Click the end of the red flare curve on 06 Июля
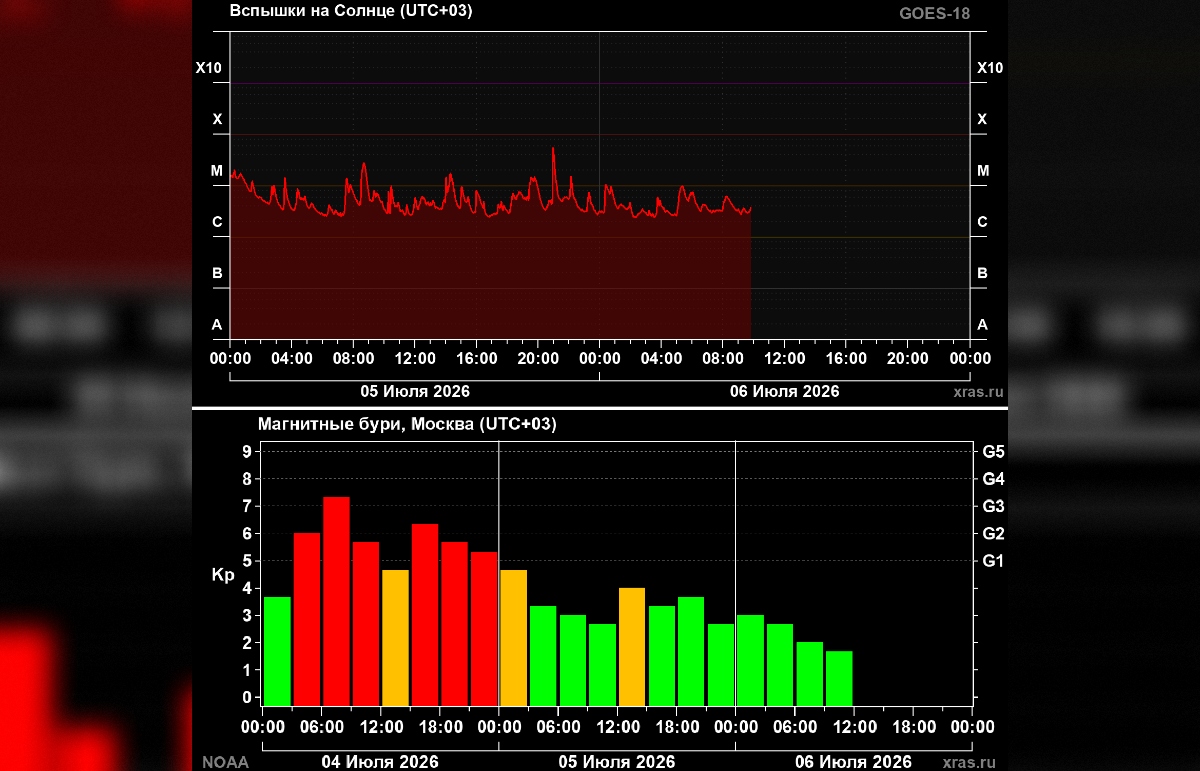Image resolution: width=1200 pixels, height=771 pixels. click(x=750, y=208)
